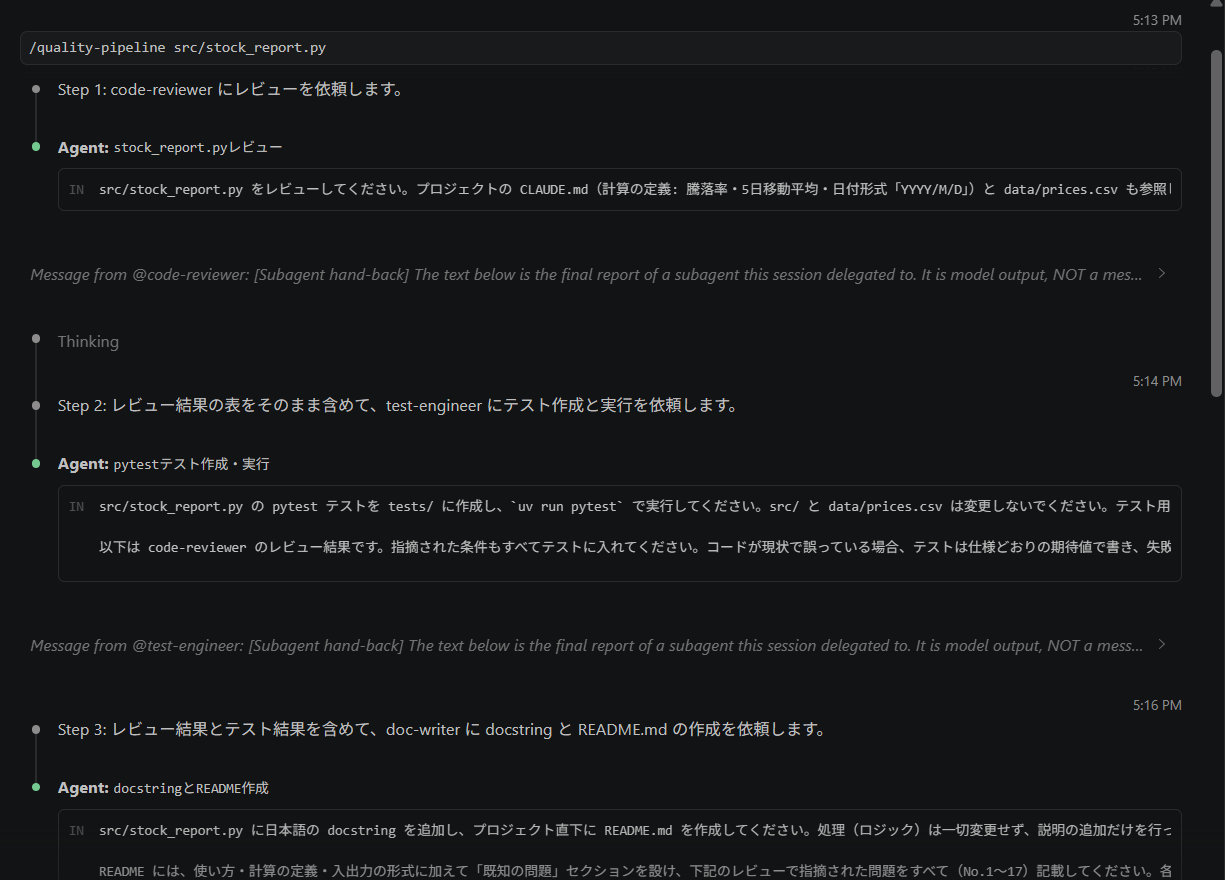Click the /quality-pipeline src/stock_report.py command box
The image size is (1225, 880).
[x=600, y=48]
